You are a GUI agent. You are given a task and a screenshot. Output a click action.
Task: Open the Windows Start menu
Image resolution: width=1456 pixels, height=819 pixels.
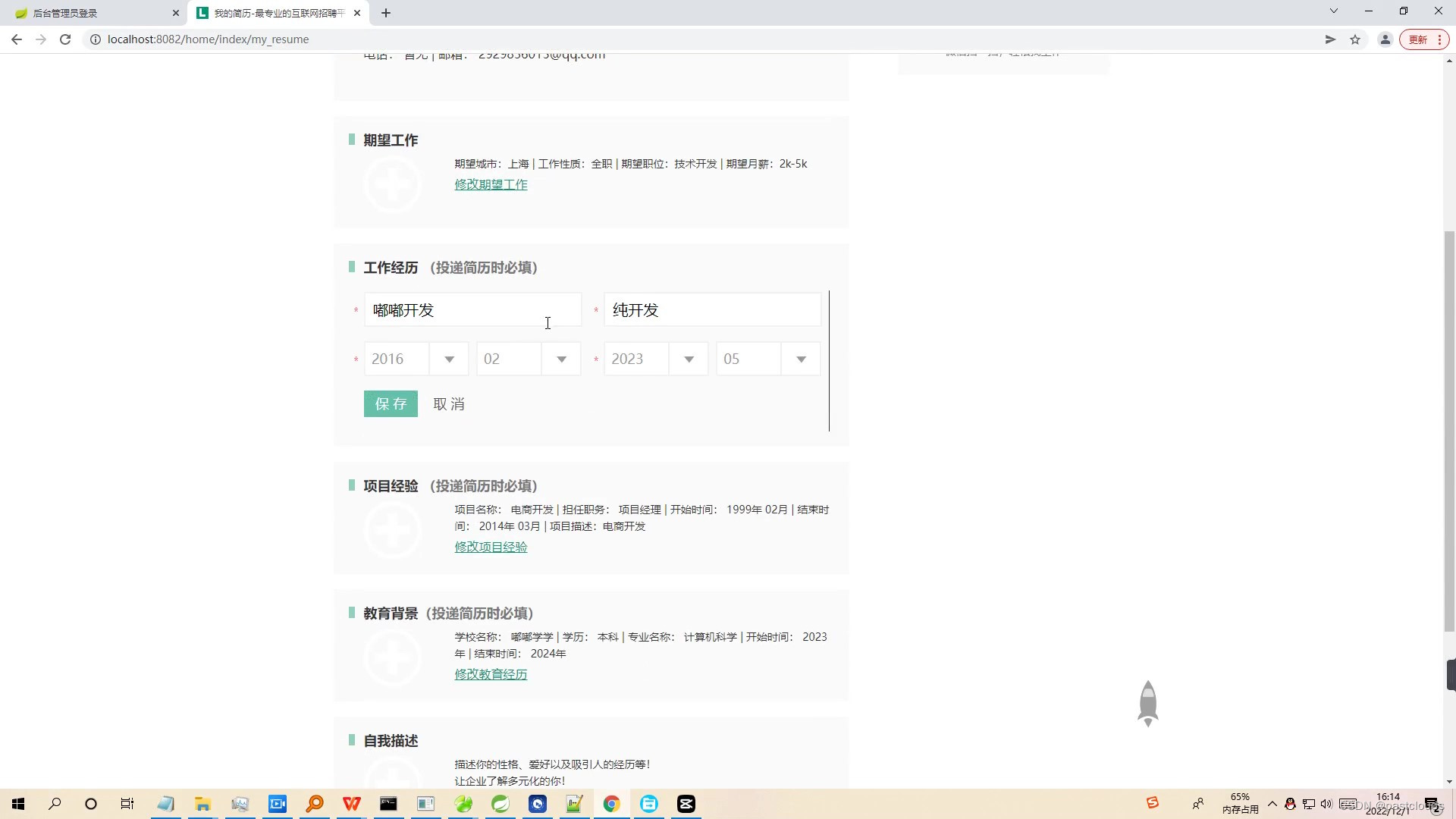point(17,803)
